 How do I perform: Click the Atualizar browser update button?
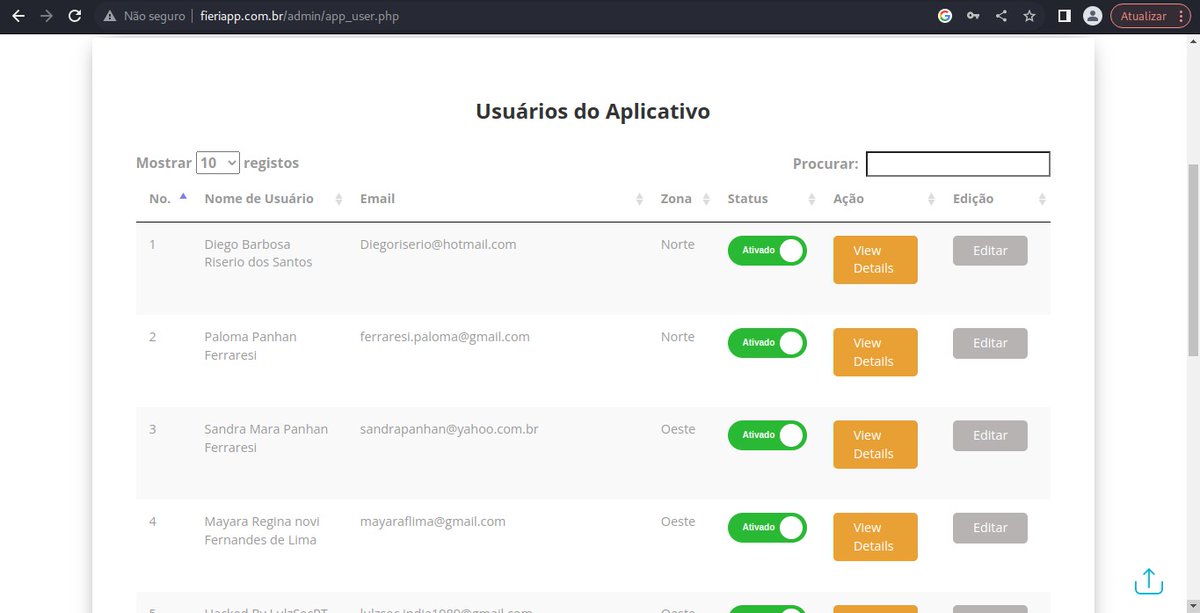tap(1151, 16)
